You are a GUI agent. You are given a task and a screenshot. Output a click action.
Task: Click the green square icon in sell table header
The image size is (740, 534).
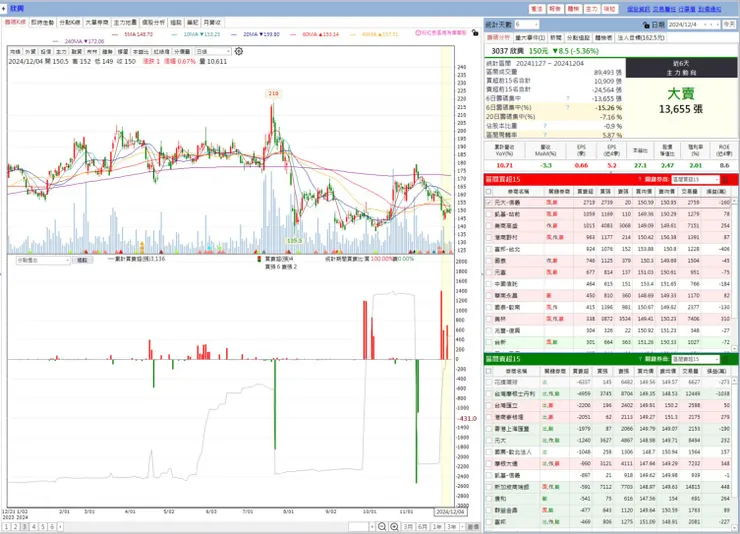[725, 359]
